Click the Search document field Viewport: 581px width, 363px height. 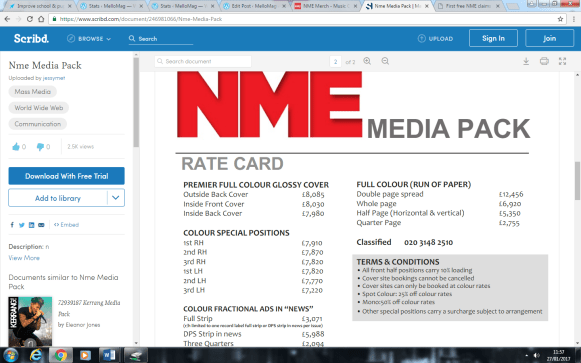click(203, 61)
